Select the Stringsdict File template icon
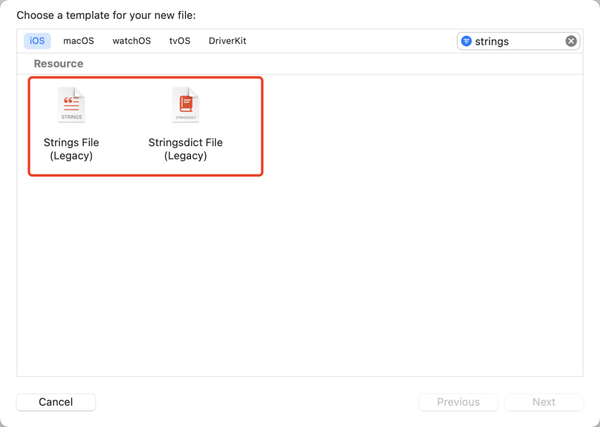The image size is (600, 427). click(x=185, y=105)
